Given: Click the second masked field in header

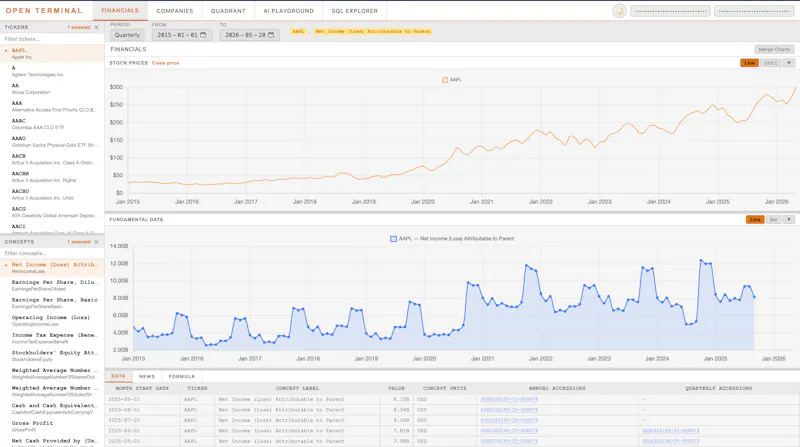Looking at the screenshot, I should click(754, 11).
